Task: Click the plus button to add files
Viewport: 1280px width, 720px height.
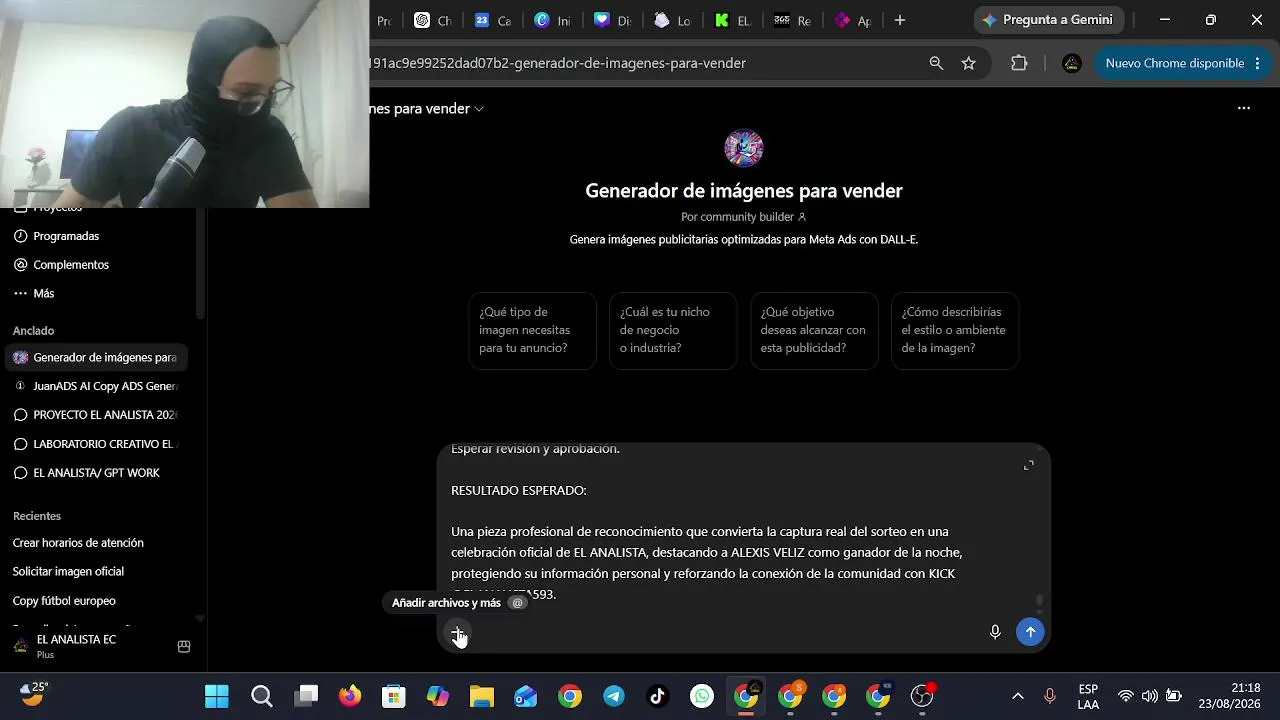Action: point(457,632)
